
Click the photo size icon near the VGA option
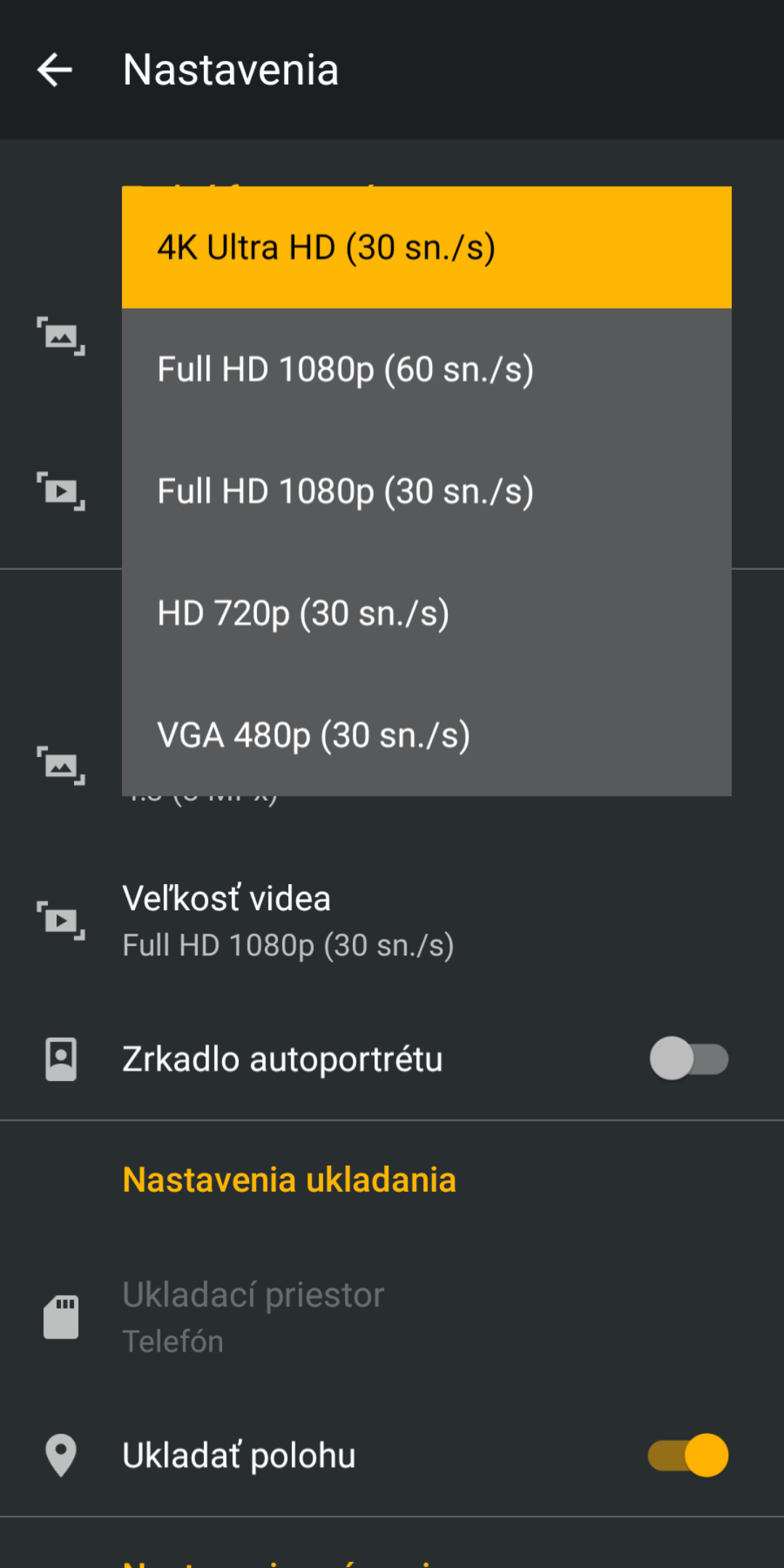61,766
